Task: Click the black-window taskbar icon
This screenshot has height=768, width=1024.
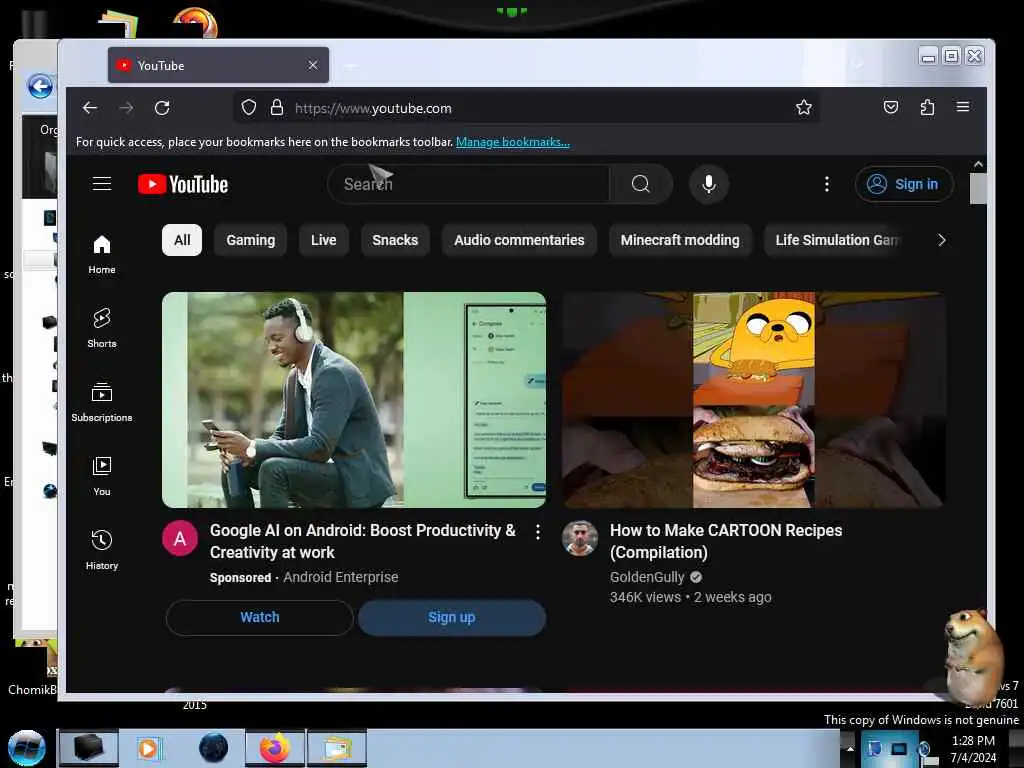Action: click(89, 748)
